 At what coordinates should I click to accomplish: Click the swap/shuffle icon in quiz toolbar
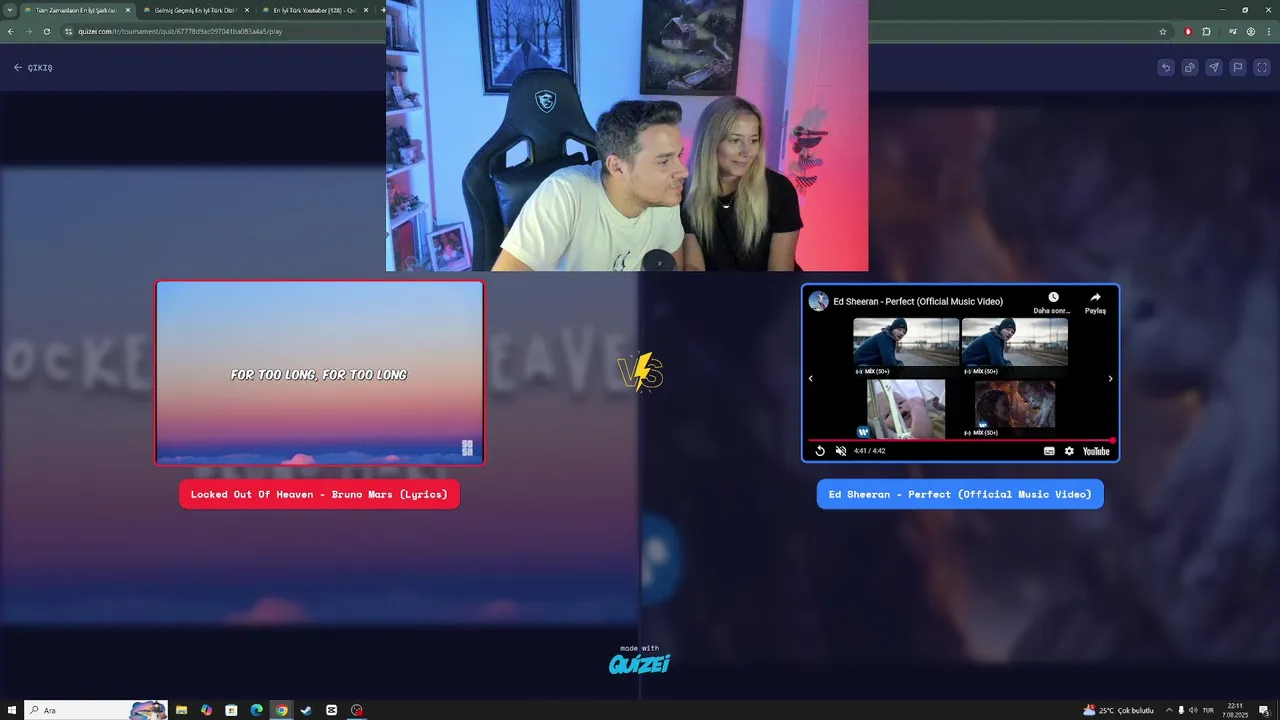tap(1189, 68)
